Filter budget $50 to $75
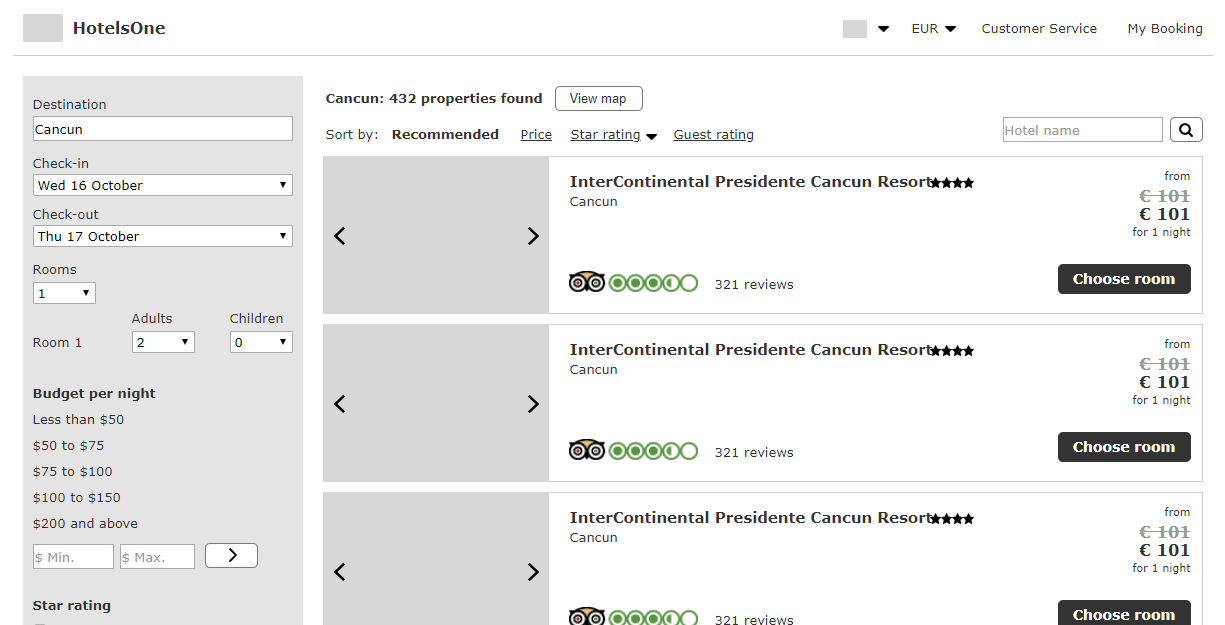Screen dimensions: 1225x625 point(69,446)
